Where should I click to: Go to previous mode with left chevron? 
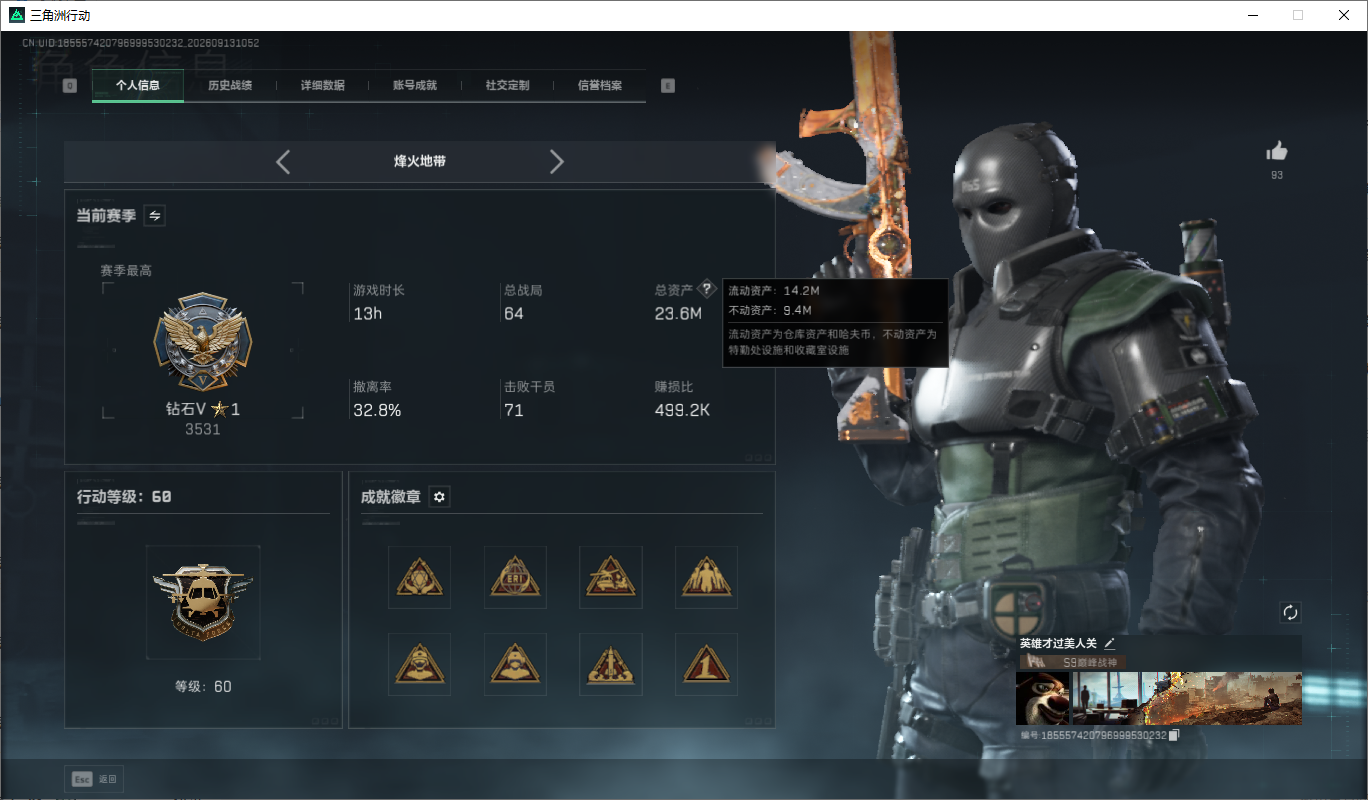tap(283, 161)
